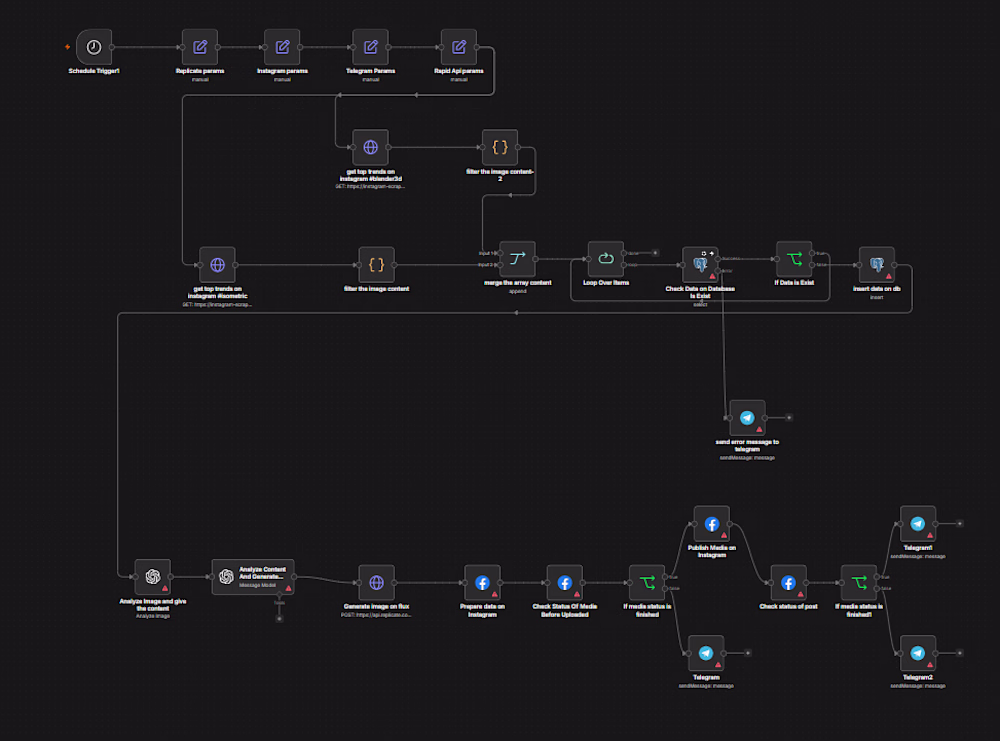
Task: Open the filter the image content code node
Action: pos(376,265)
